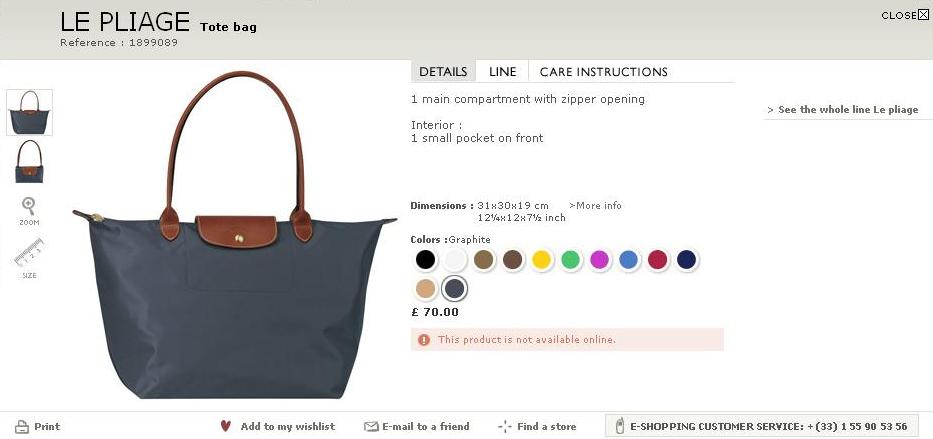Choose the black color swatch
This screenshot has width=933, height=439.
pyautogui.click(x=425, y=260)
